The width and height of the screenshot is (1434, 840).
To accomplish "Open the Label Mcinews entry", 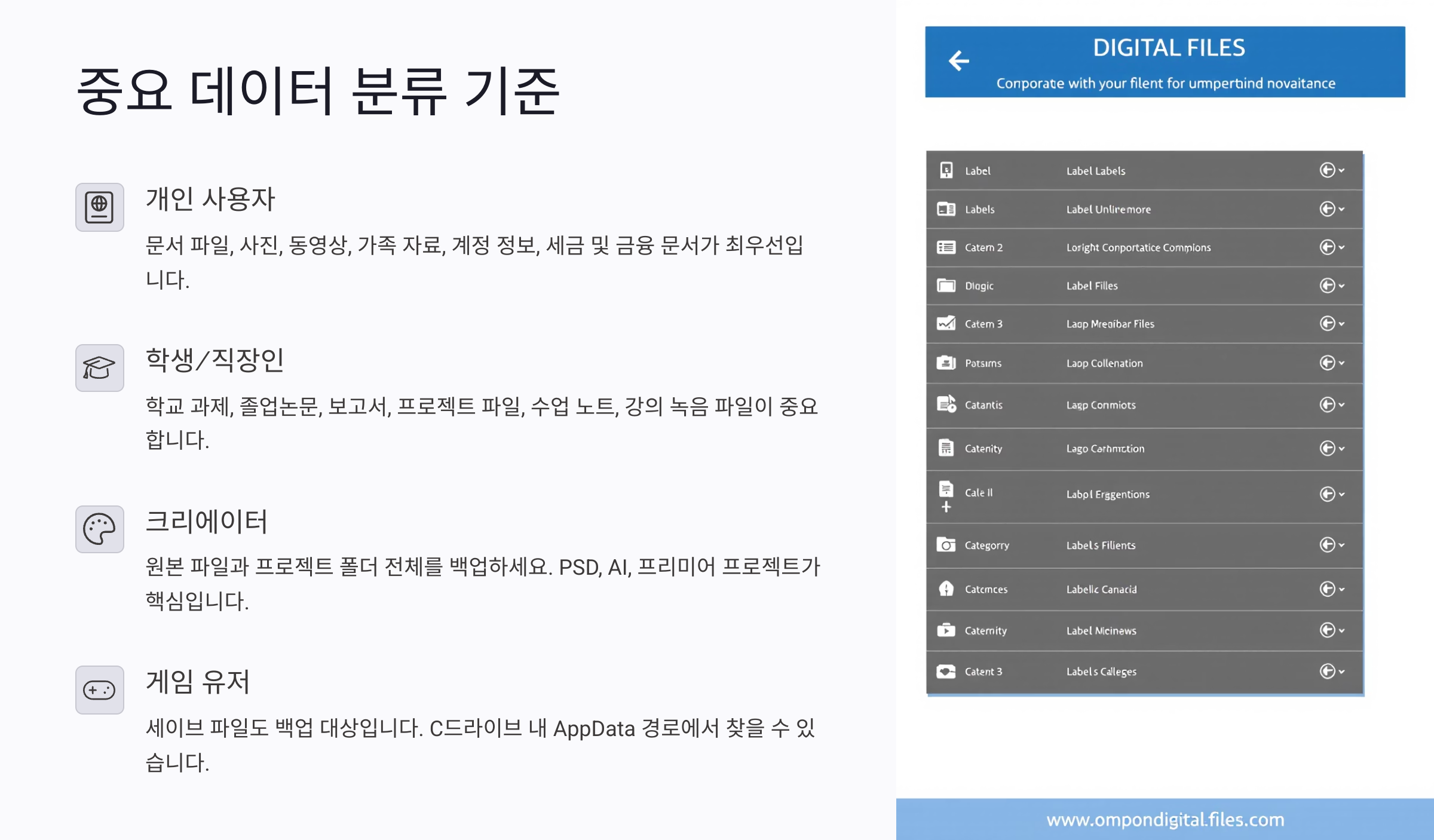I will (1101, 631).
